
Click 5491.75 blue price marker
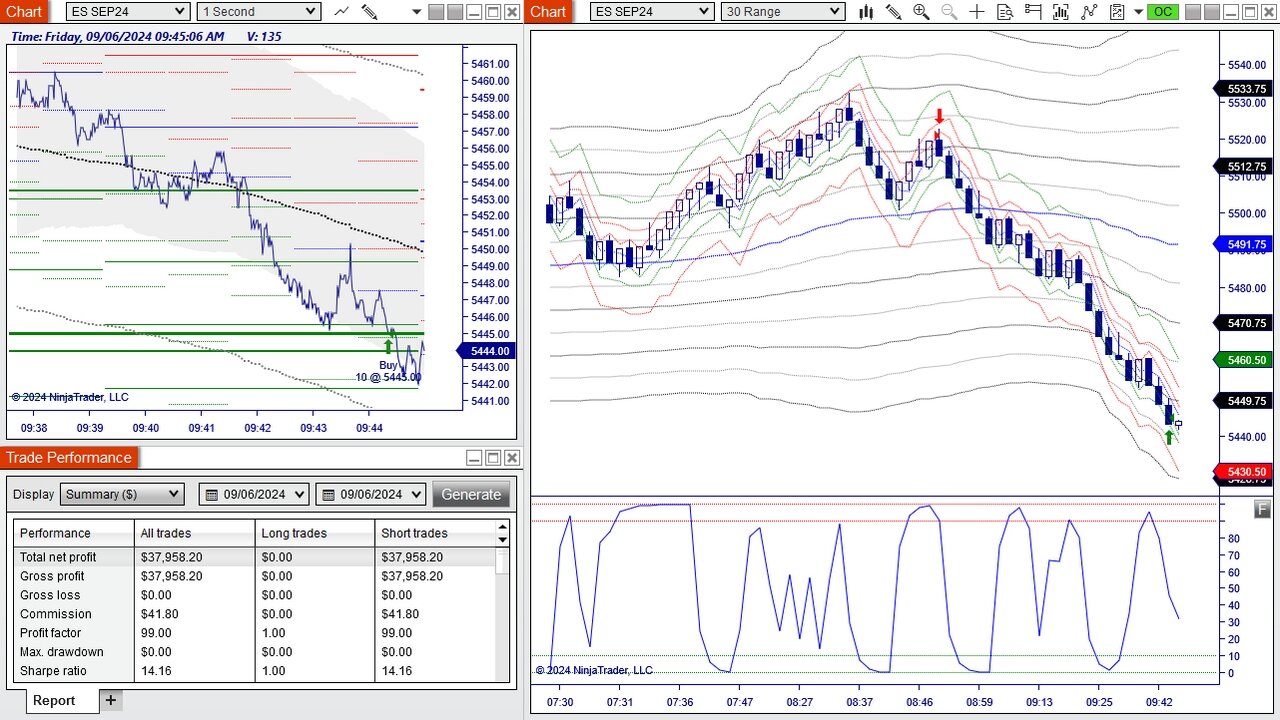click(1242, 244)
